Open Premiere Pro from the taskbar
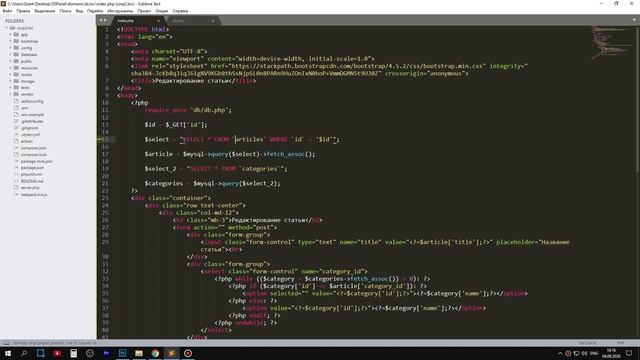Image resolution: width=640 pixels, height=360 pixels. coord(106,353)
